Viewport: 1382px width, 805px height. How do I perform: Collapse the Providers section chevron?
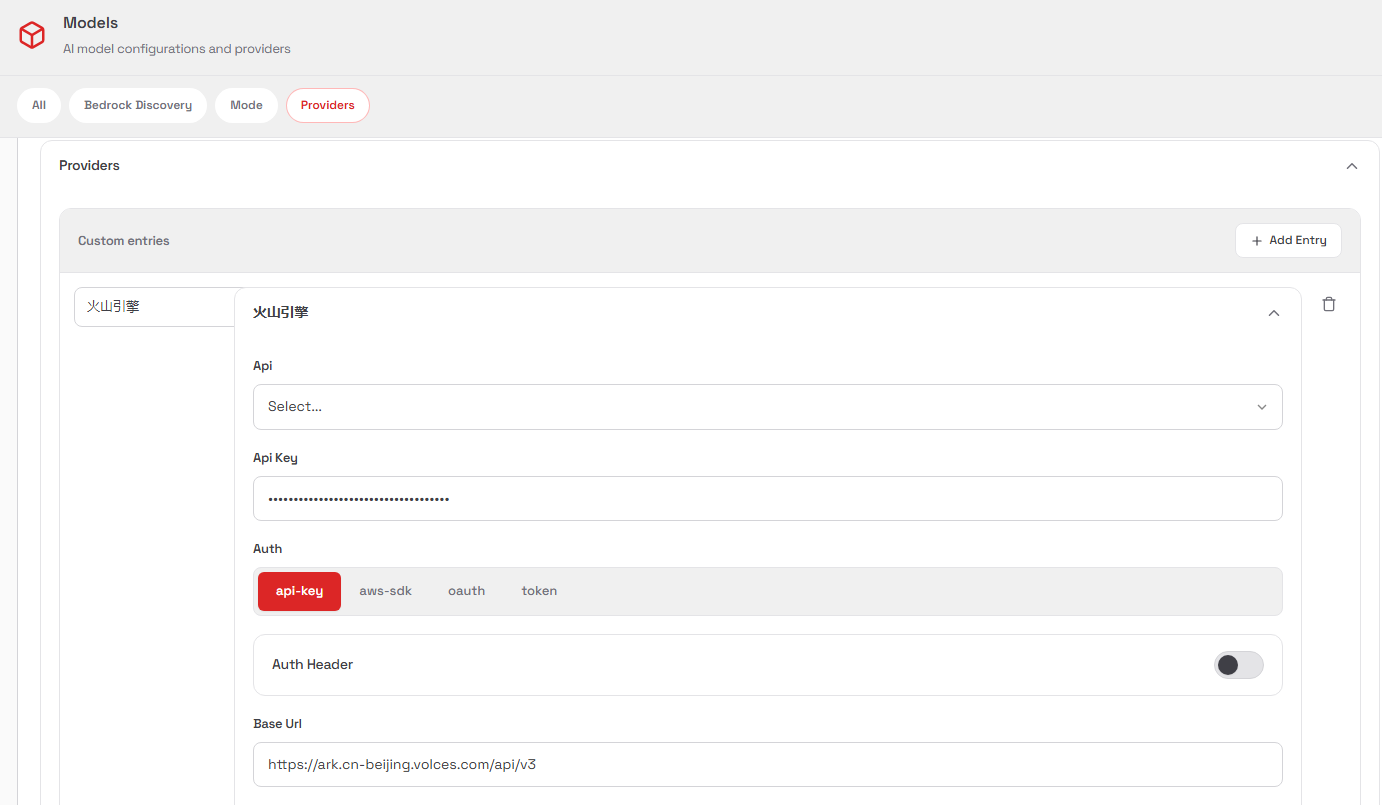[x=1351, y=166]
